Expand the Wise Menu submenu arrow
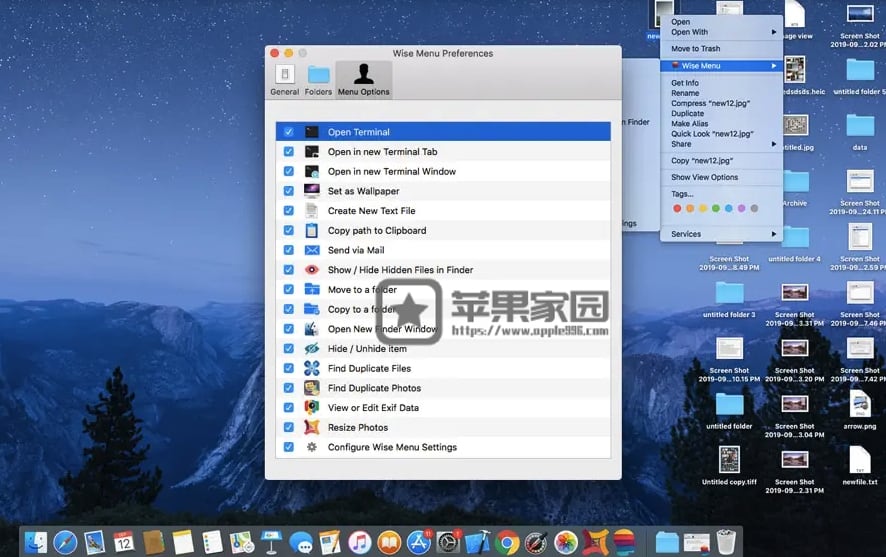886x557 pixels. tap(774, 66)
